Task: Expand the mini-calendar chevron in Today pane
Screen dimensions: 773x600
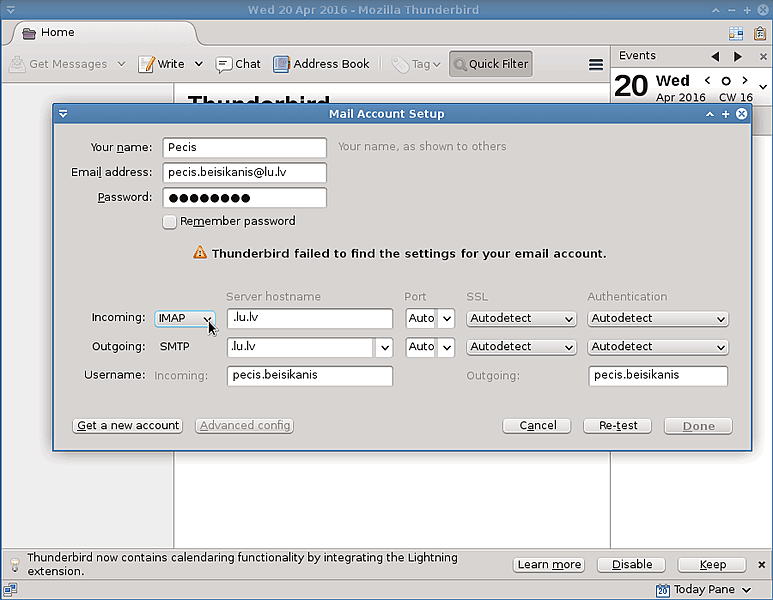Action: 763,87
